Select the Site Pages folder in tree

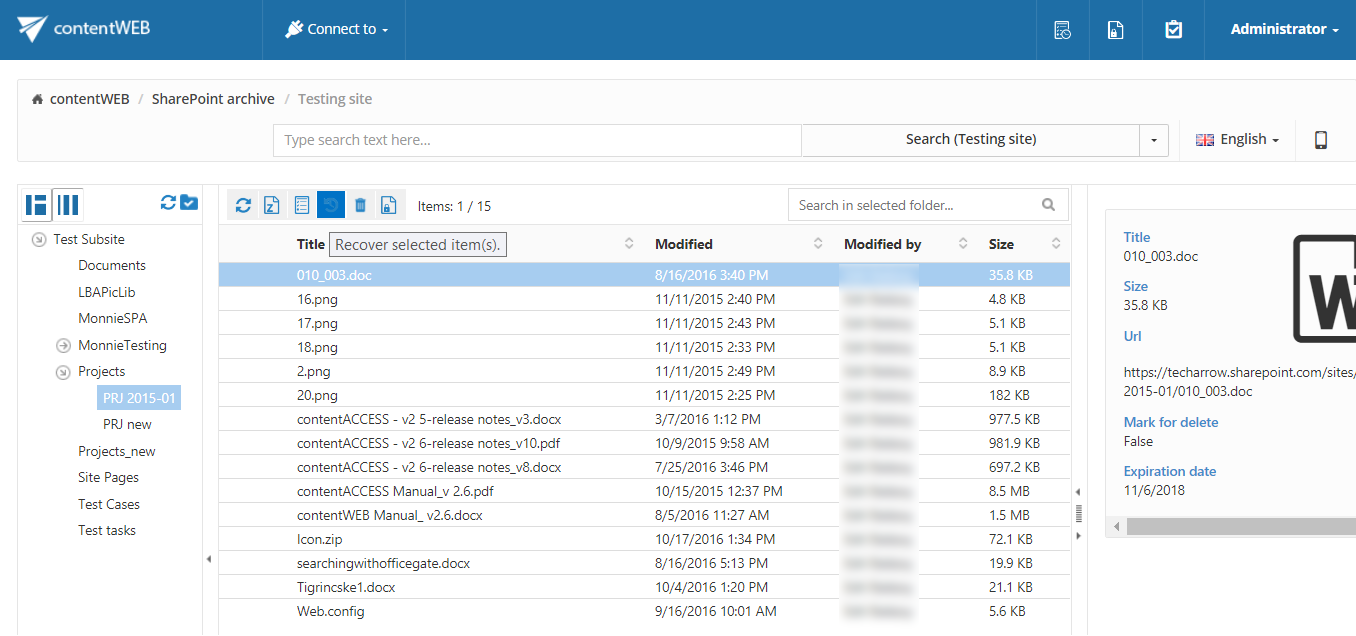(x=108, y=478)
